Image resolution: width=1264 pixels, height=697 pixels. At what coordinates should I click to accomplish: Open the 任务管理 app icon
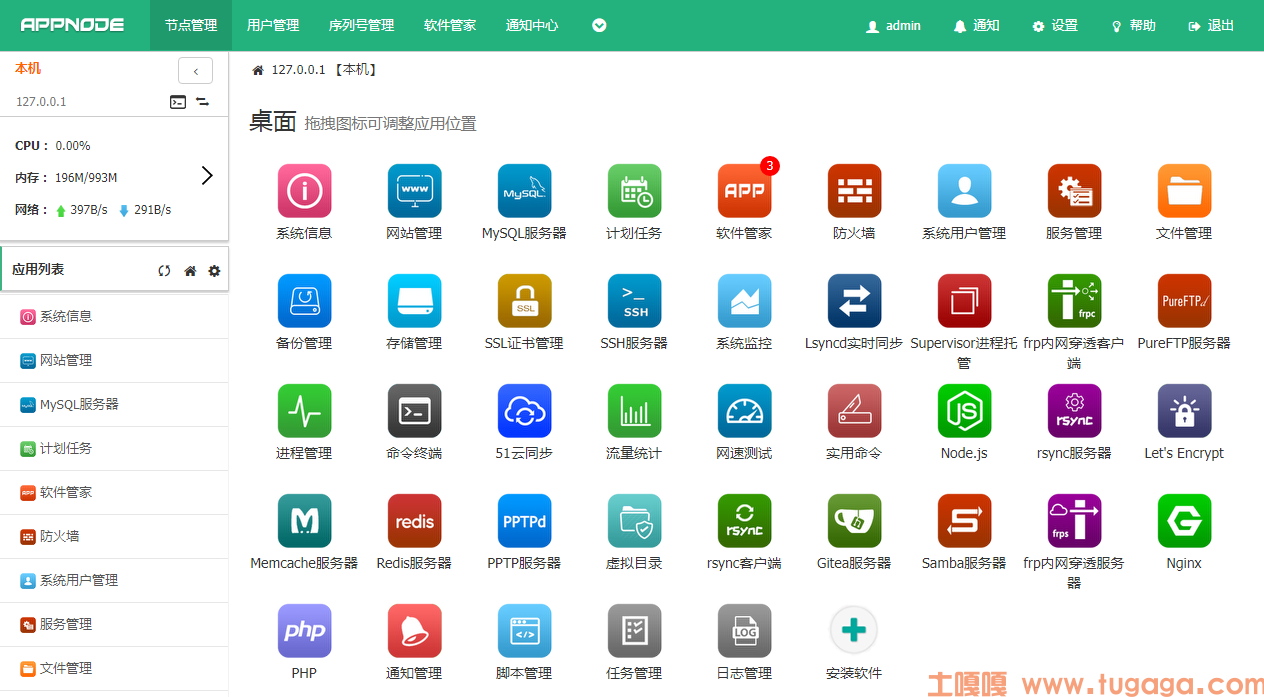pyautogui.click(x=634, y=631)
